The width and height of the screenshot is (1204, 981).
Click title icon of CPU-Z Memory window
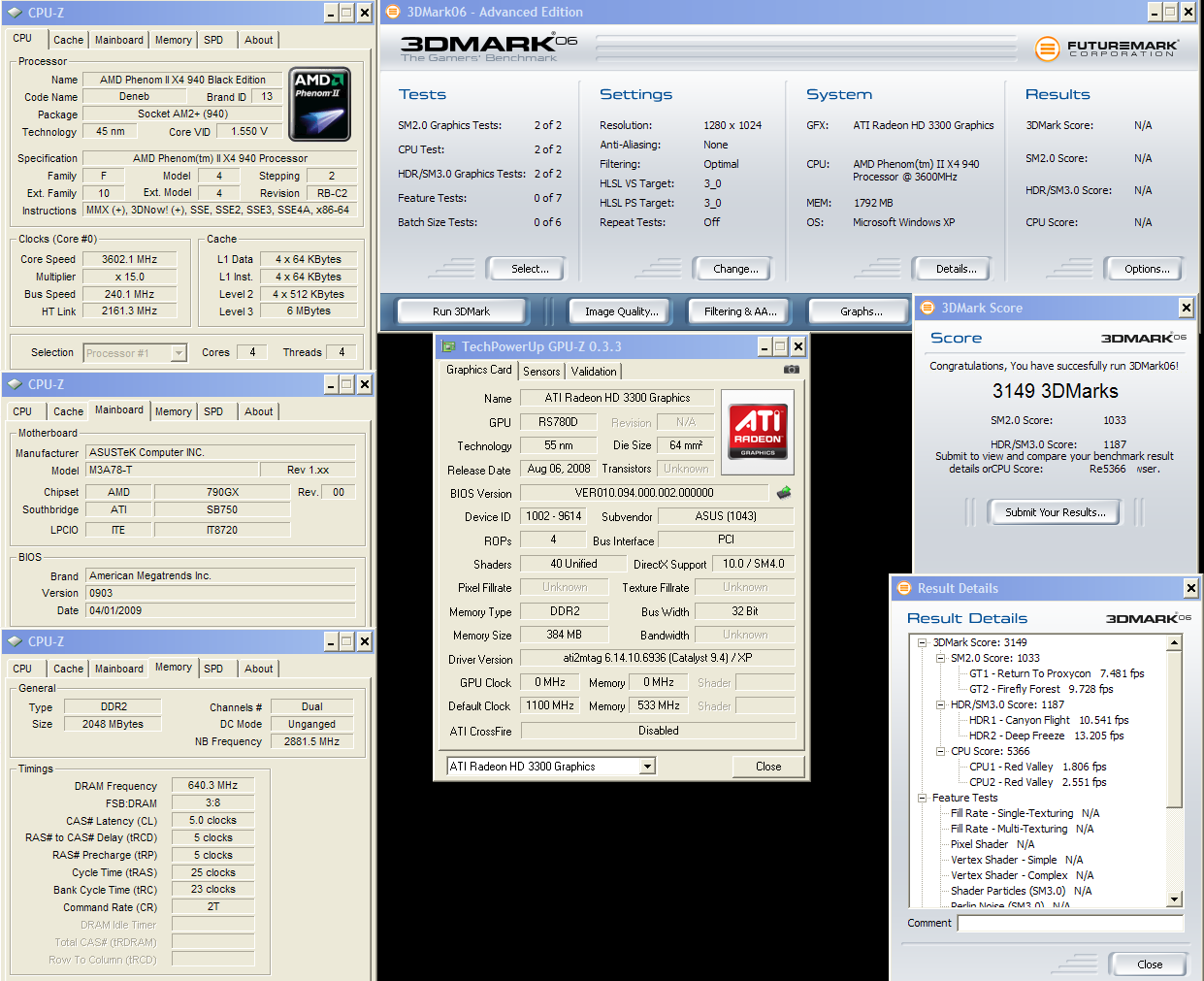[15, 641]
